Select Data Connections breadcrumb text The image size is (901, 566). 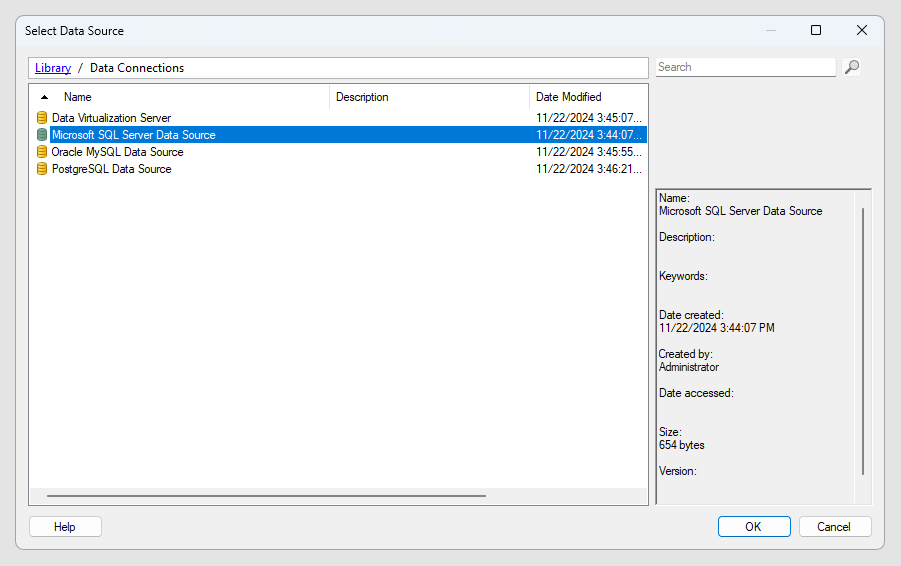coord(137,68)
